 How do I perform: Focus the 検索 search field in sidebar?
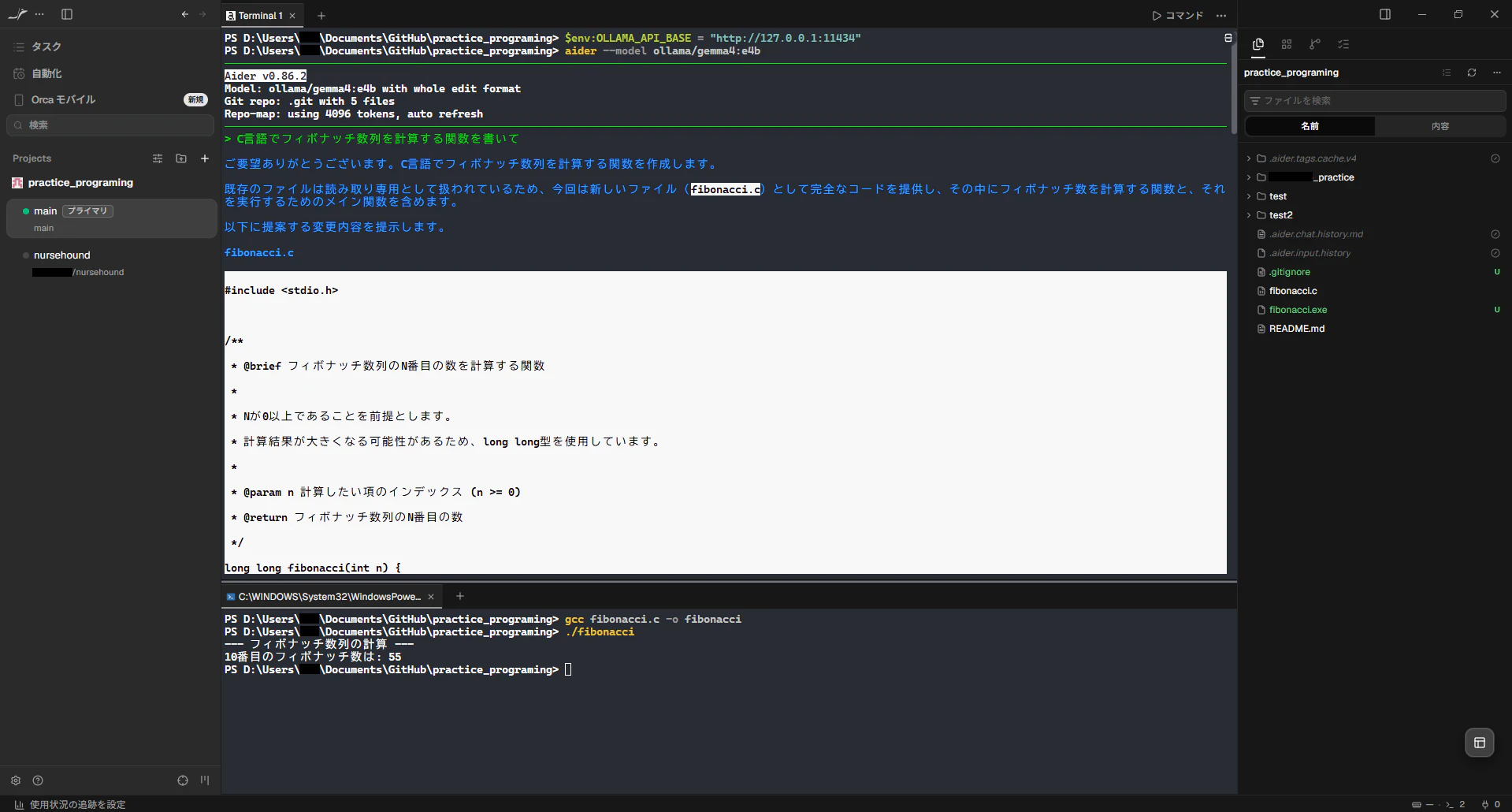click(110, 125)
